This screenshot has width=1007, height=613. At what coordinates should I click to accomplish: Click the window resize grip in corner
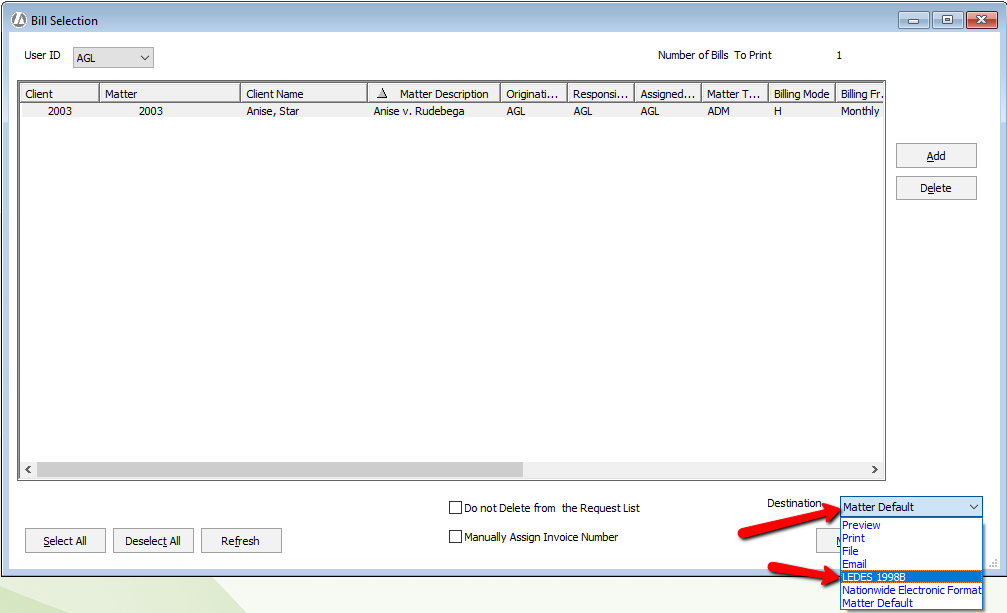tap(993, 563)
